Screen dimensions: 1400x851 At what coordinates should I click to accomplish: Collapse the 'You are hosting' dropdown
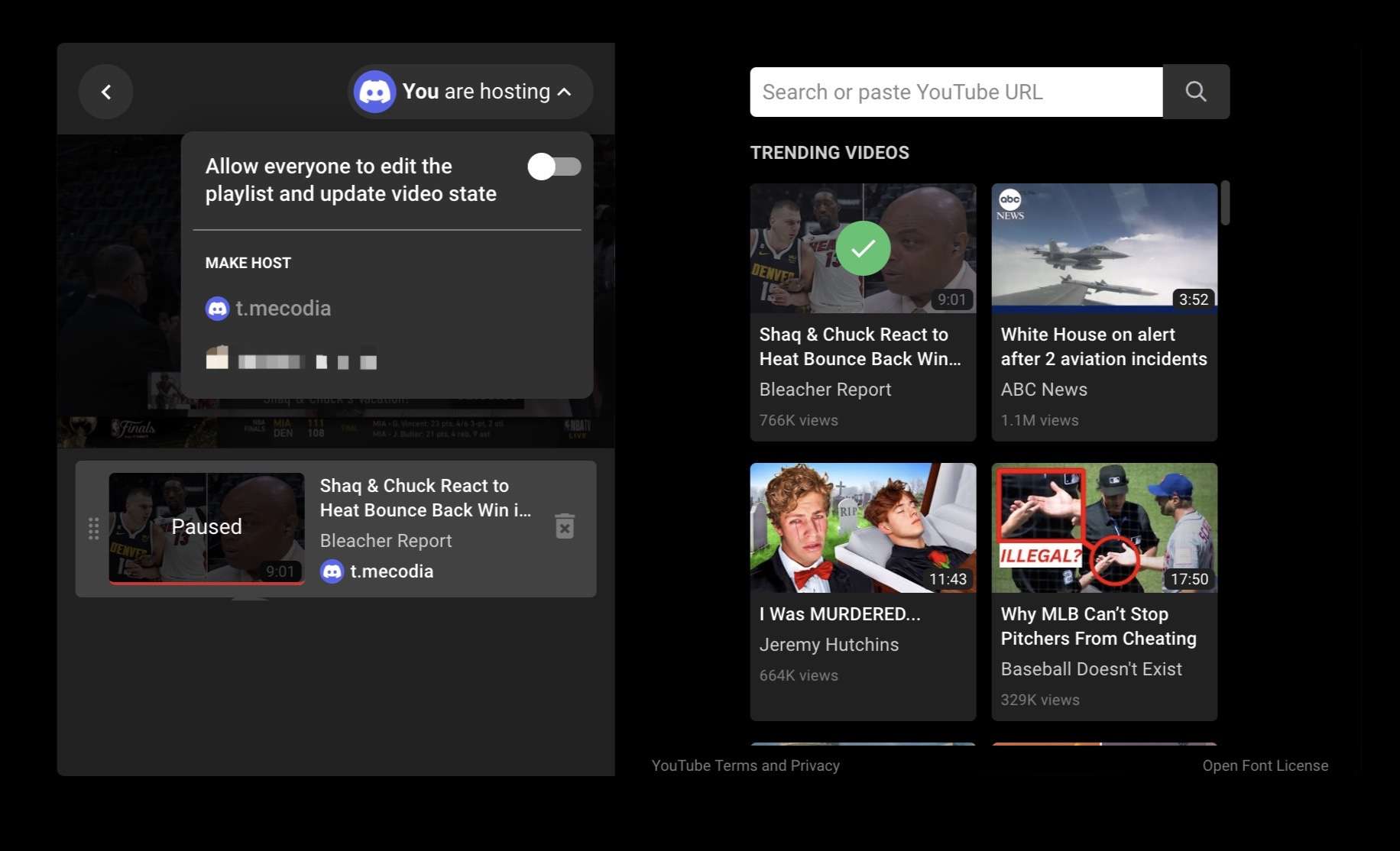(x=565, y=92)
